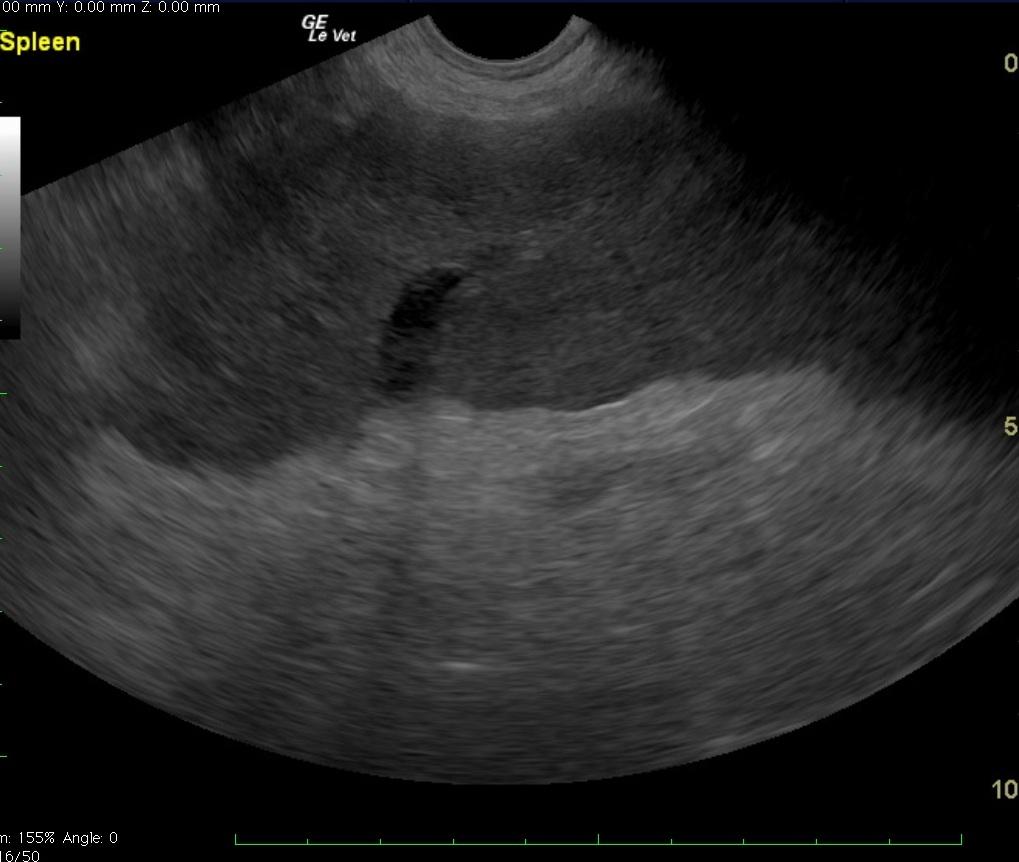The image size is (1019, 862).
Task: Click the center tick of the bottom ruler
Action: pos(598,839)
